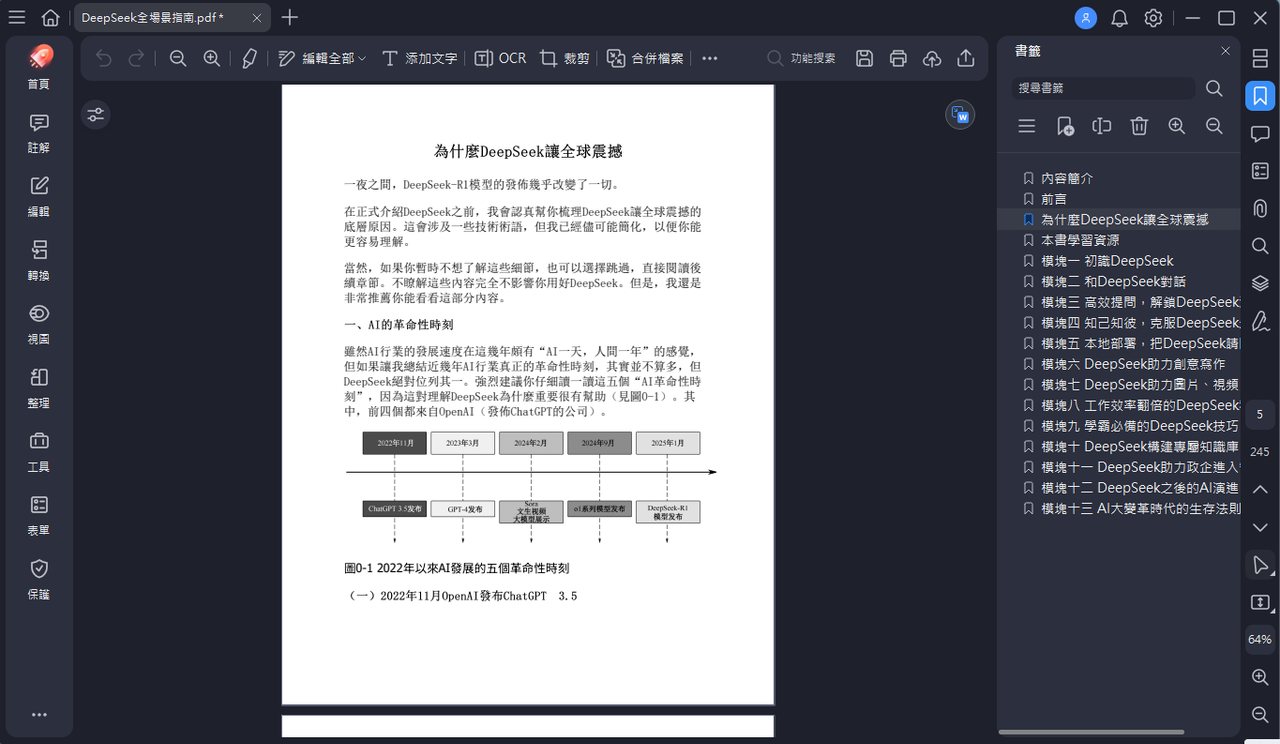Open the 內容簡介 bookmark
This screenshot has width=1280, height=744.
1067,178
